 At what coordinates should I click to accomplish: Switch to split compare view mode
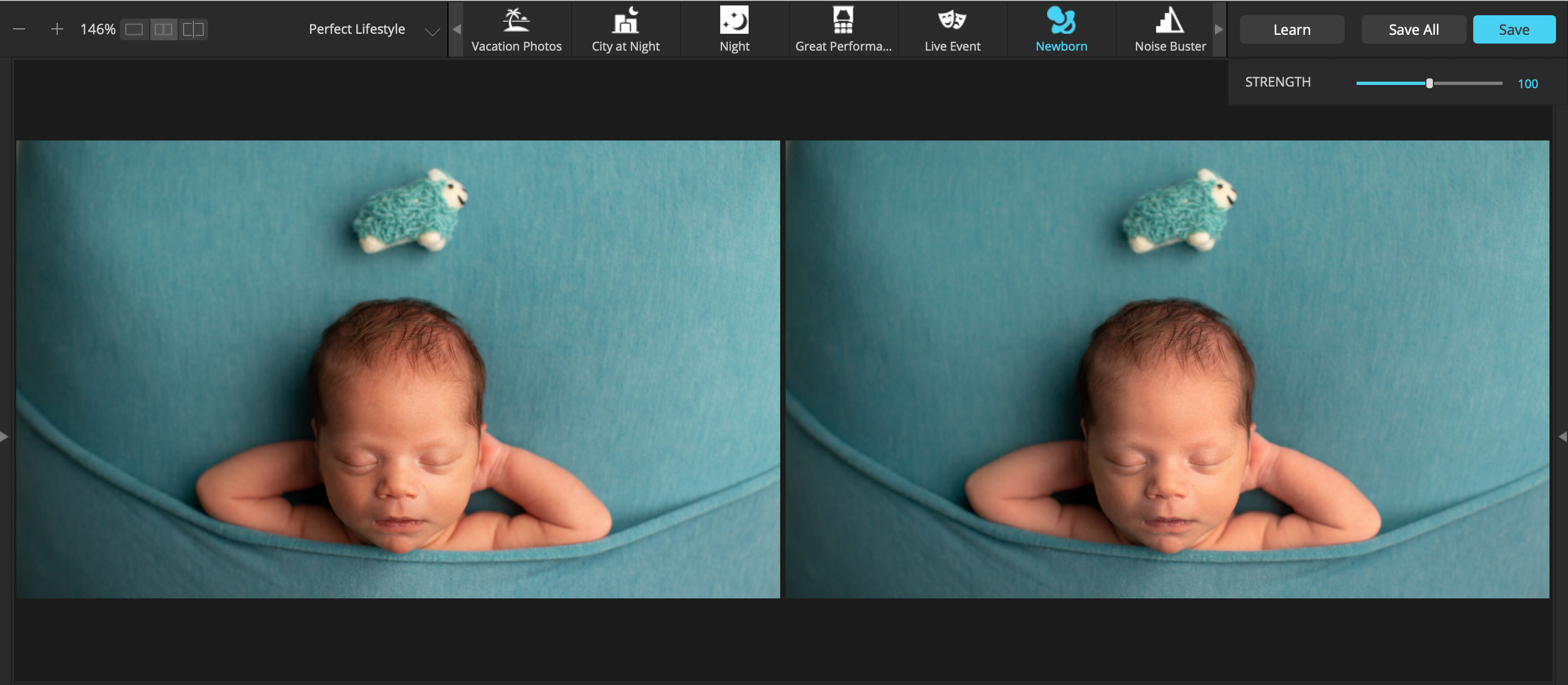(193, 29)
